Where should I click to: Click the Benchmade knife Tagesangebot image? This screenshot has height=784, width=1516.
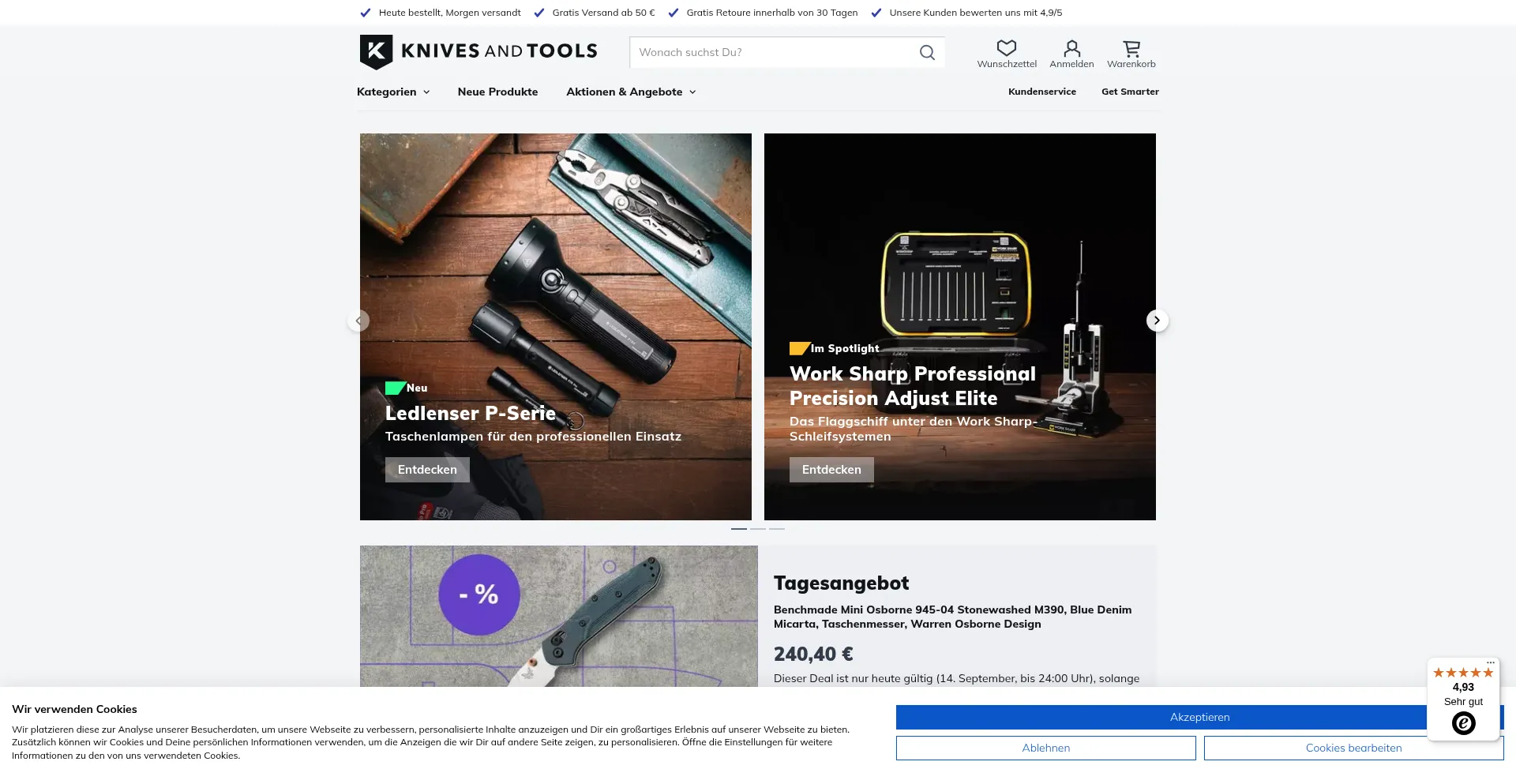pos(559,617)
